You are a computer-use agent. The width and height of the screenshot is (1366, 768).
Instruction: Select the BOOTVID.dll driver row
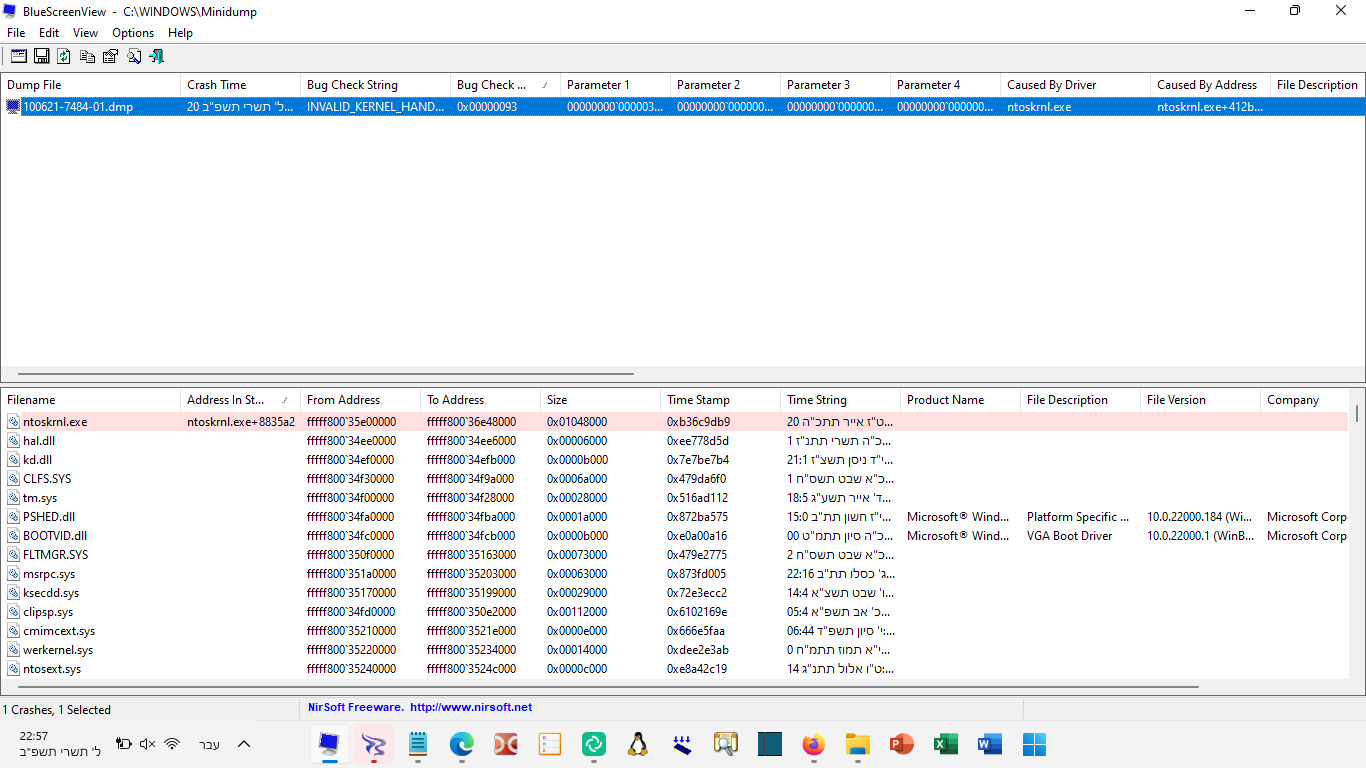674,536
